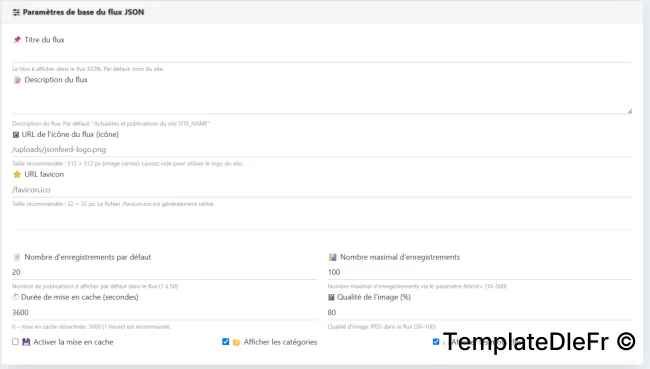Image resolution: width=650 pixels, height=369 pixels.
Task: Click the sliders icon beside Paramètres de base
Action: click(x=16, y=12)
